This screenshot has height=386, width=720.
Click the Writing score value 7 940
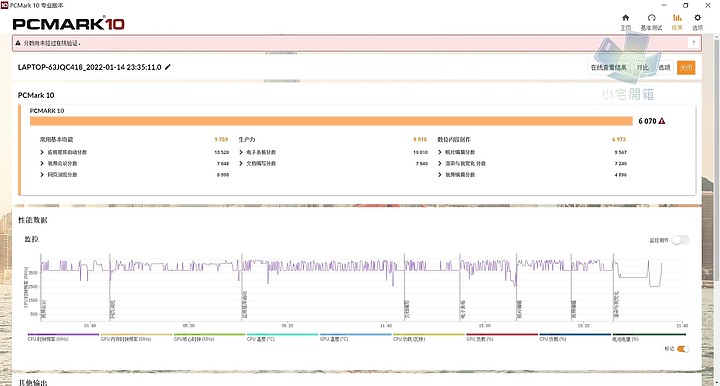pyautogui.click(x=422, y=163)
